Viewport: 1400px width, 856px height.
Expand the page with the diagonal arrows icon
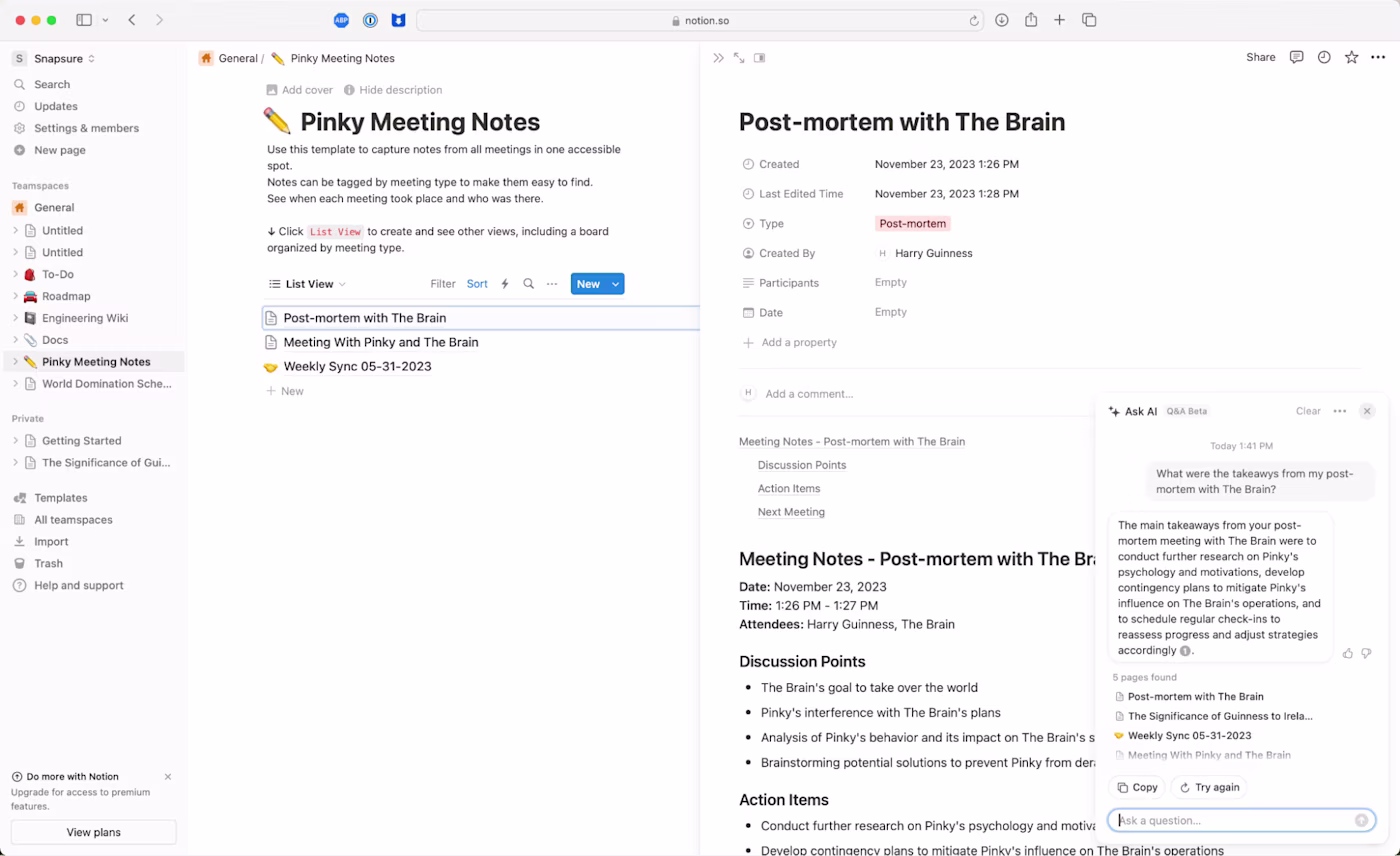coord(739,57)
